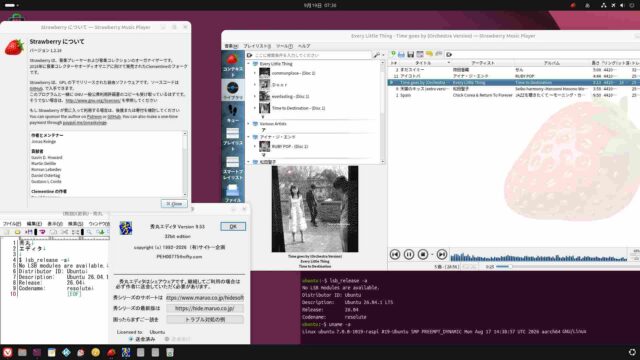Open the Kodi icon in the dock

[x=66, y=352]
